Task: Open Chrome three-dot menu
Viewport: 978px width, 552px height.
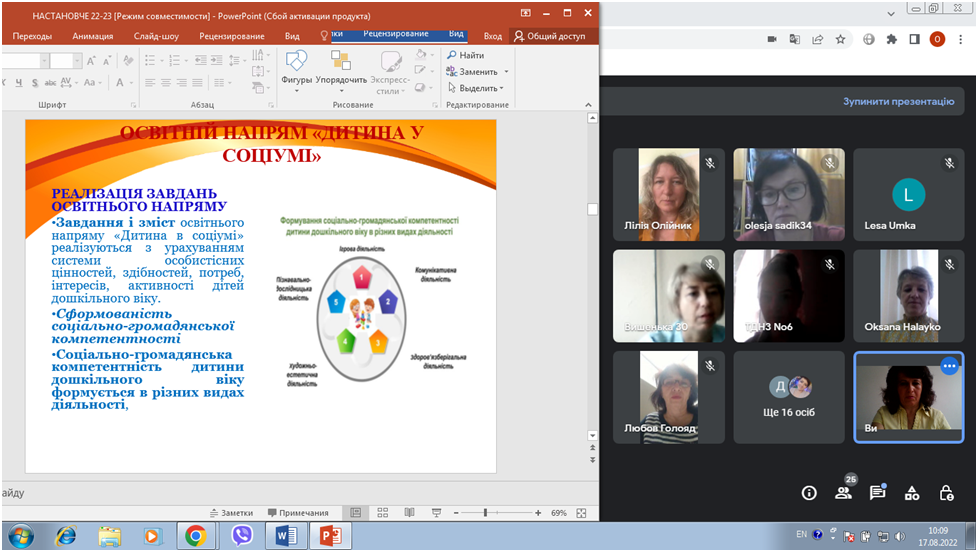Action: point(961,39)
